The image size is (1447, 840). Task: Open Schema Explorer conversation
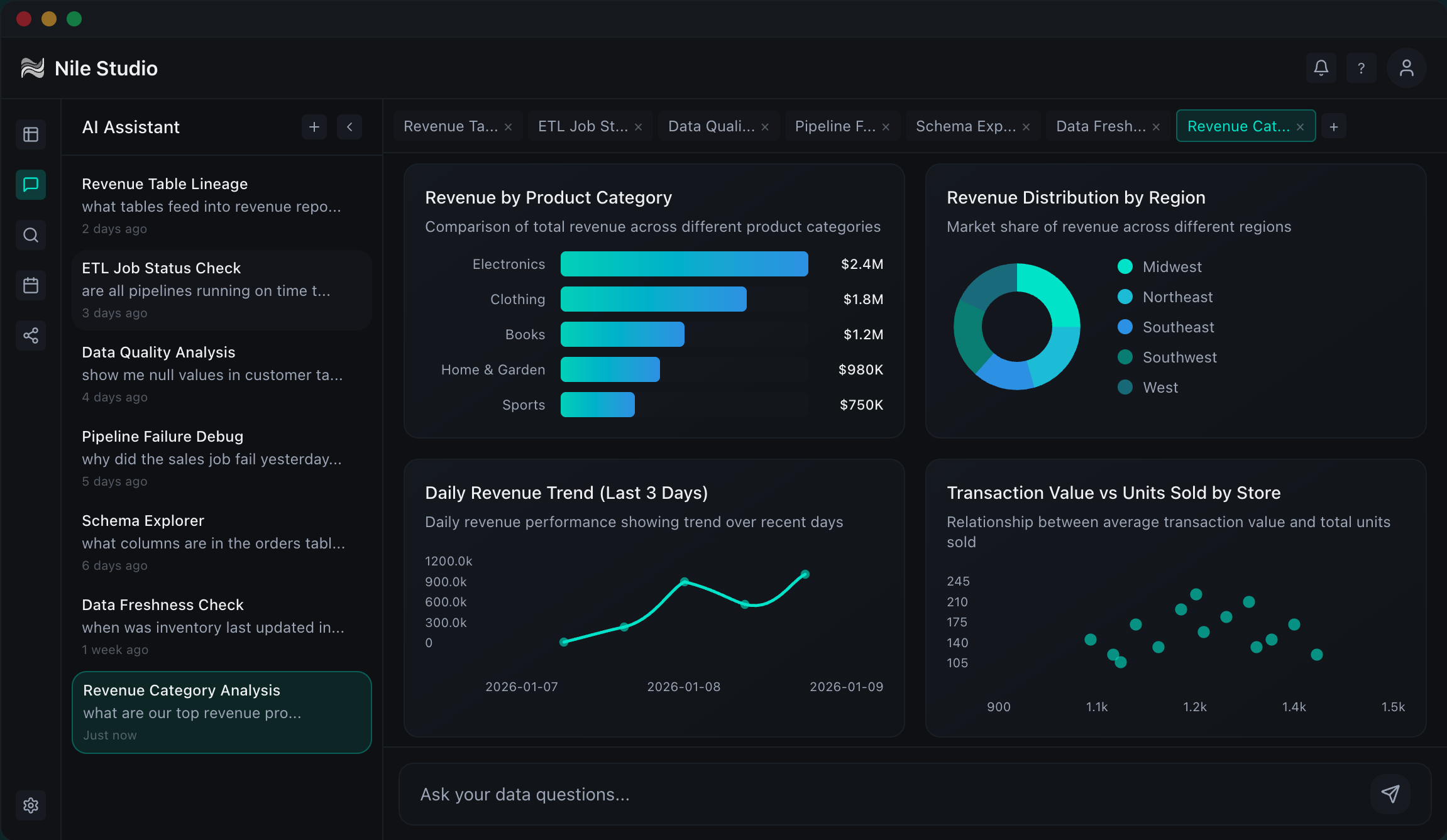[222, 543]
